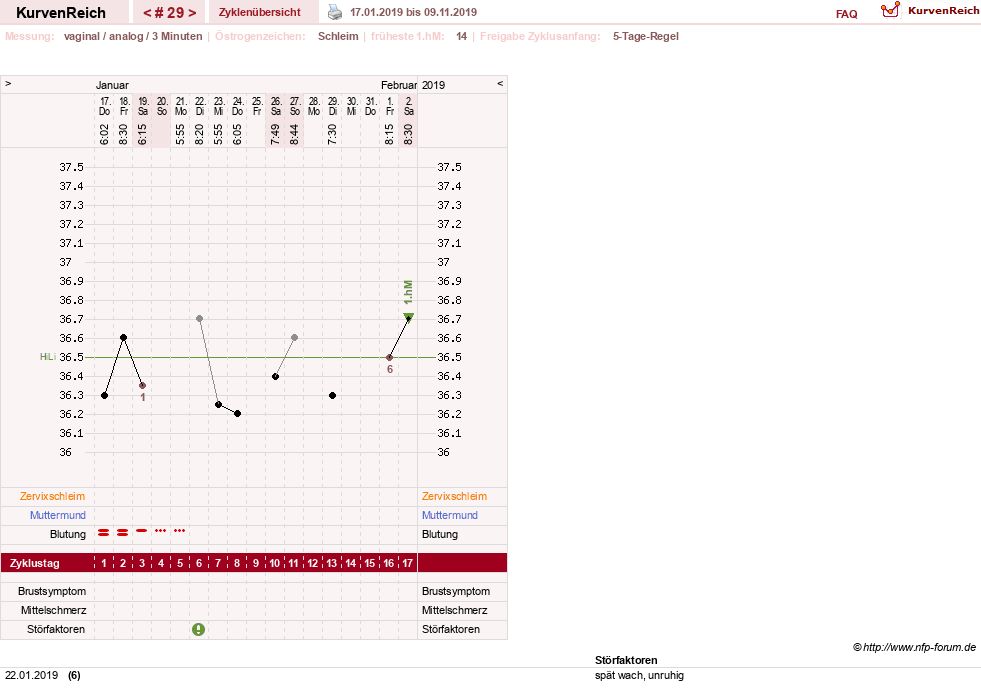Click the früheste 1.hM value 14
This screenshot has width=981, height=699.
click(462, 36)
